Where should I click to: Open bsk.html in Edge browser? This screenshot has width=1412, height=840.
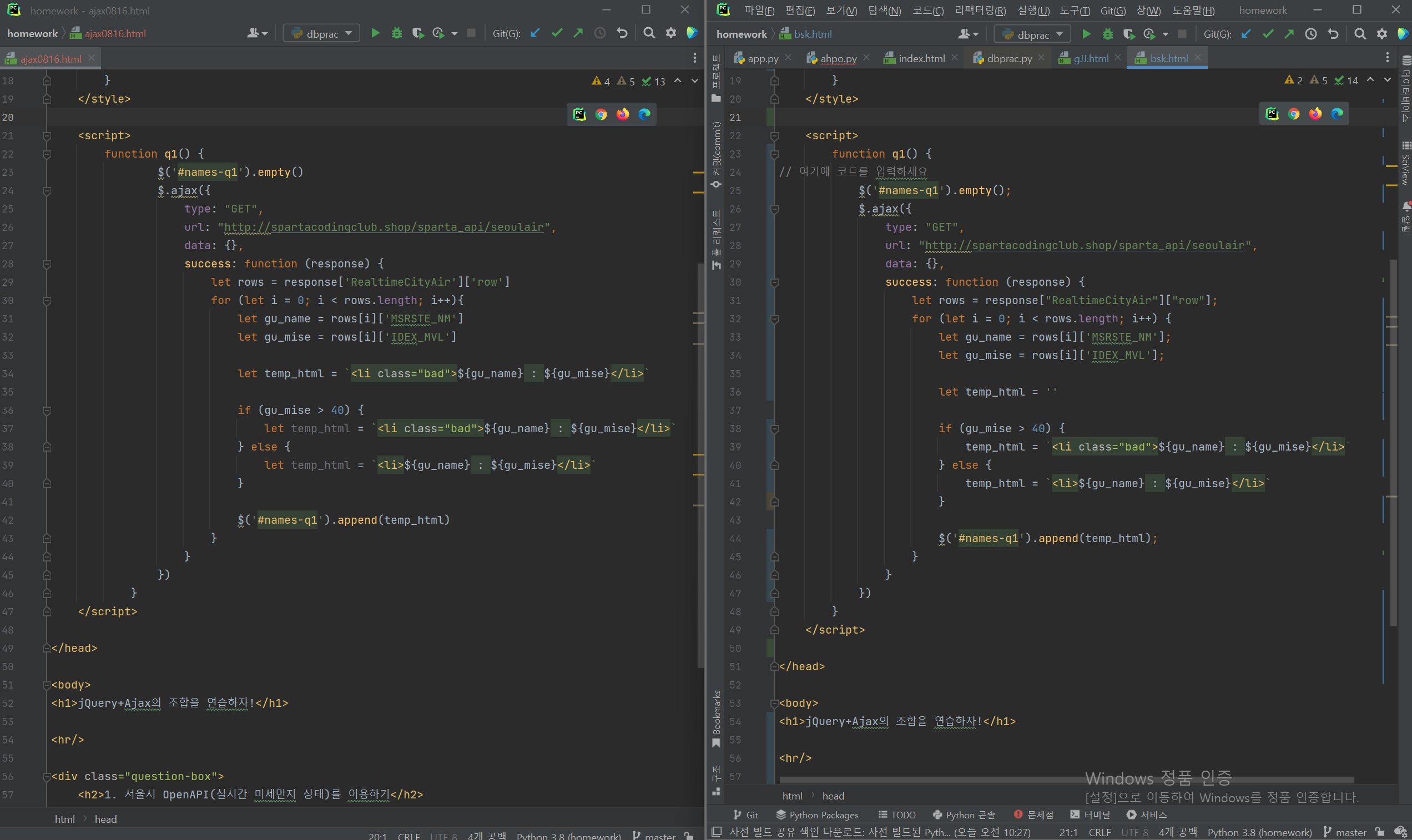pyautogui.click(x=1337, y=114)
